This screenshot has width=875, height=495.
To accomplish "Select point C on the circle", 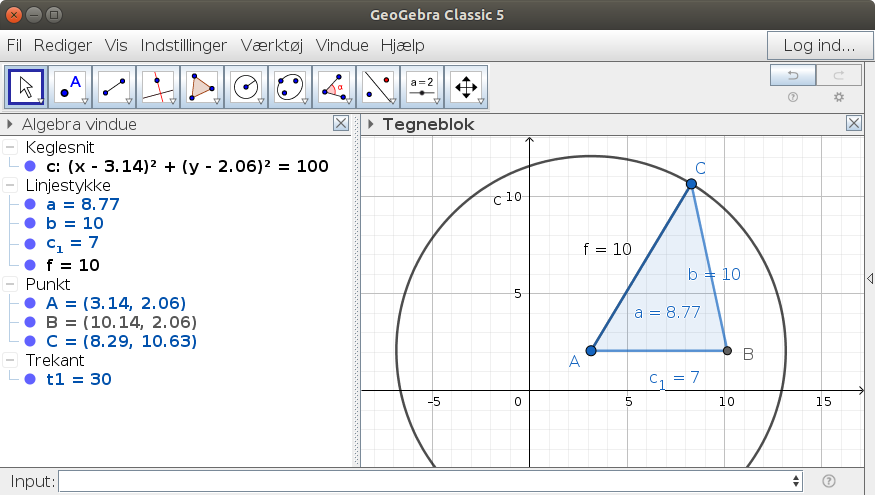I will coord(691,184).
